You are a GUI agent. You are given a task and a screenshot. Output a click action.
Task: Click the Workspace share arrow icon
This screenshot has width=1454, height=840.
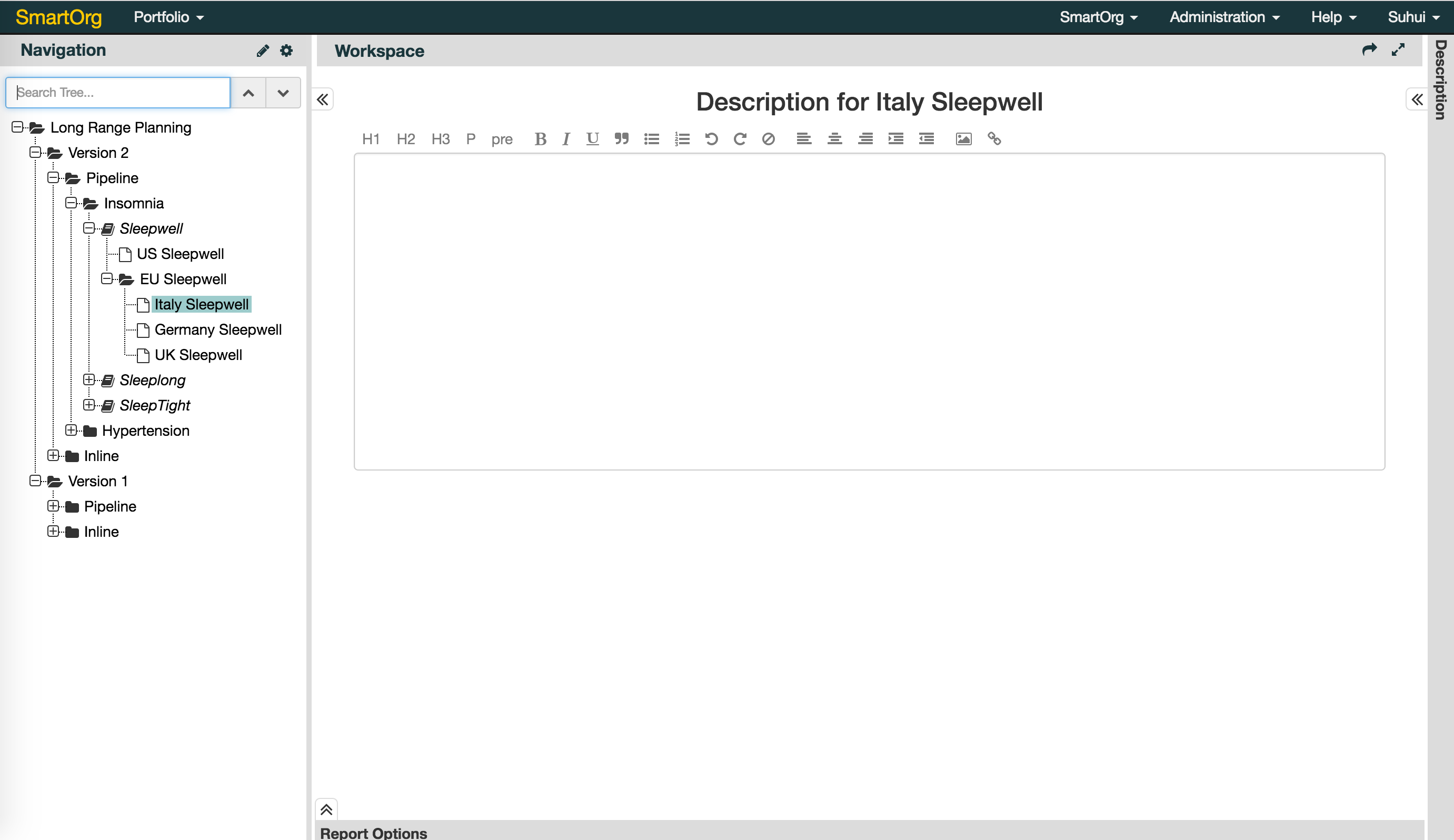click(x=1369, y=50)
